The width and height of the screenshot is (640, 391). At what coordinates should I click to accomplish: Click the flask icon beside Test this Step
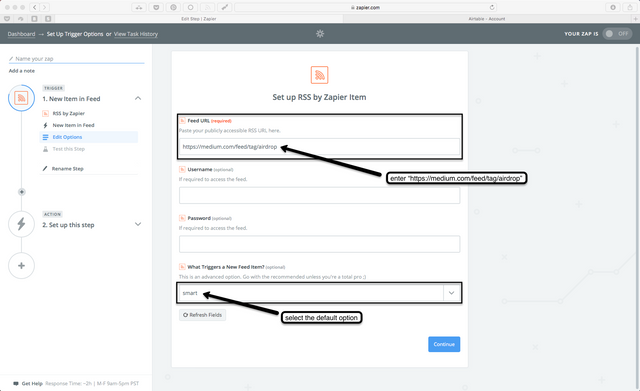tap(45, 149)
